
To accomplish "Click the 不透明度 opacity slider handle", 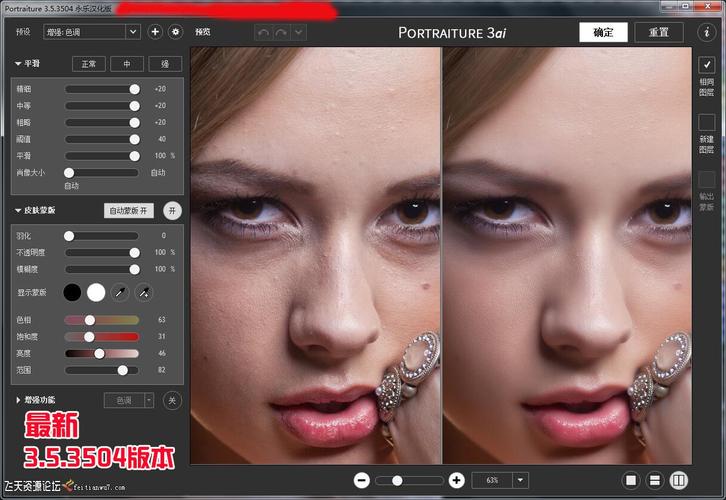I will [134, 253].
